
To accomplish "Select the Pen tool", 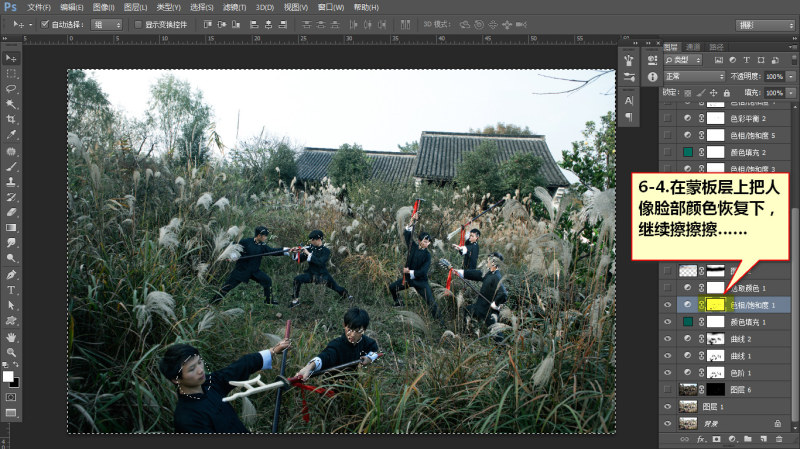I will [11, 275].
